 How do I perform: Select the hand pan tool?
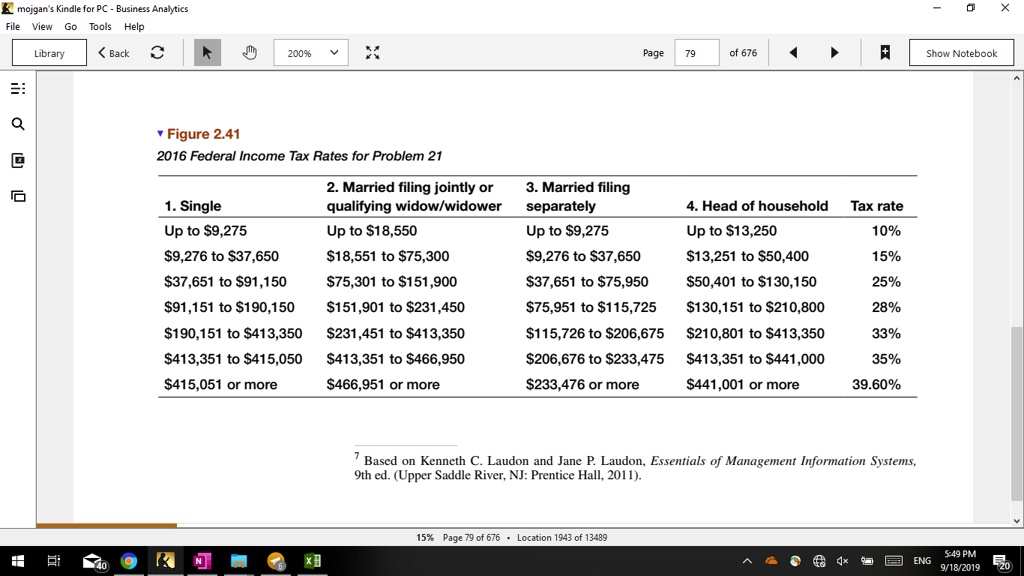(248, 52)
